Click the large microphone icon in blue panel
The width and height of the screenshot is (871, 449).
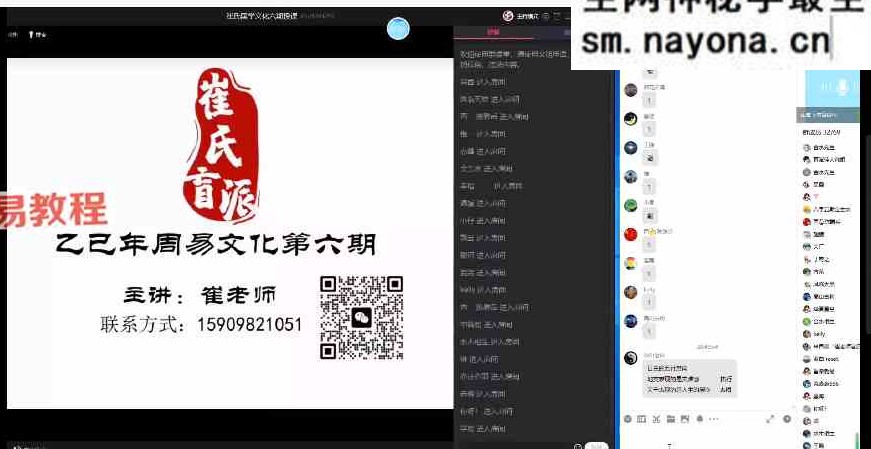tap(843, 87)
